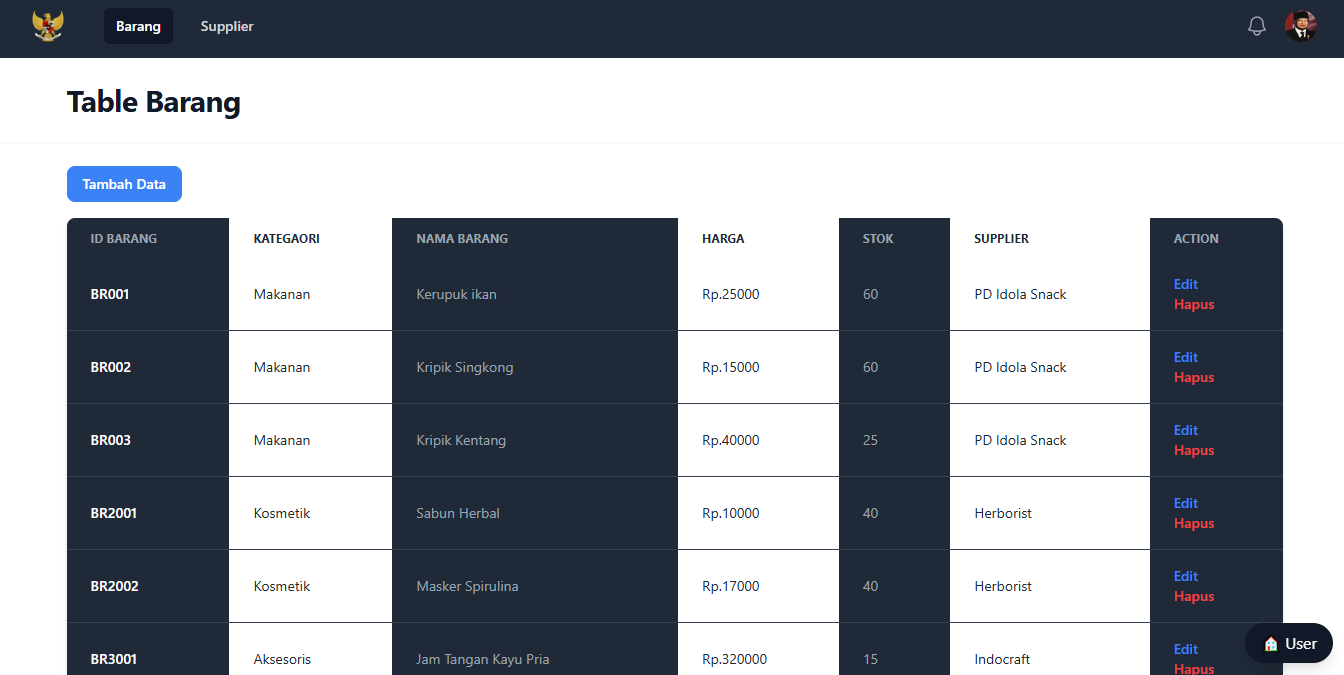
Task: Delete the BR001 row with Hapus
Action: (1193, 304)
